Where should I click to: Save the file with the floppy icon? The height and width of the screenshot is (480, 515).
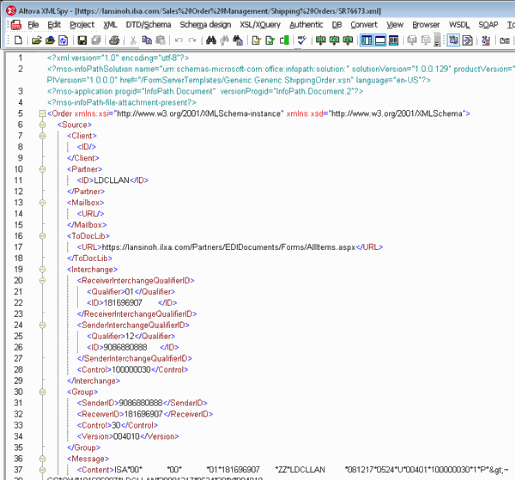pos(82,40)
